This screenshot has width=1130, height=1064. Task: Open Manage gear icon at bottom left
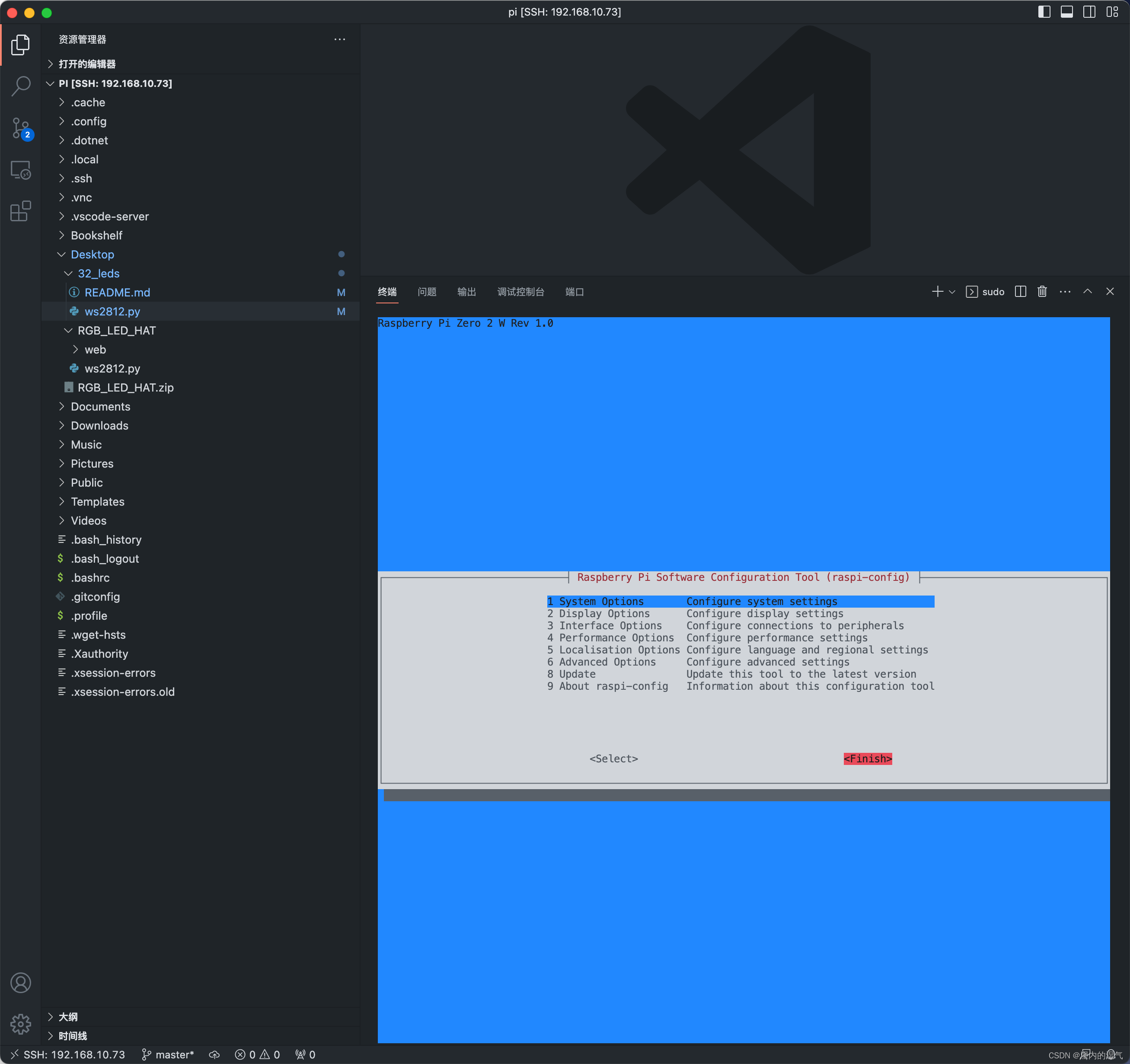pyautogui.click(x=21, y=1024)
